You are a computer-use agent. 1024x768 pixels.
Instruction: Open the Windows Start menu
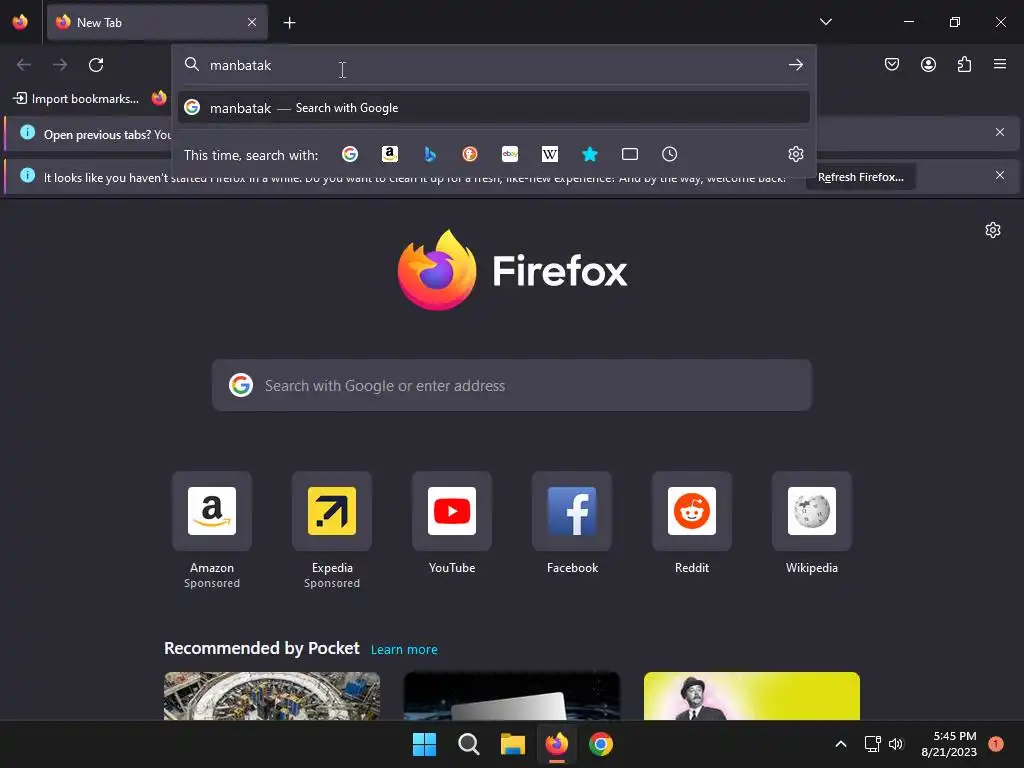pos(424,744)
